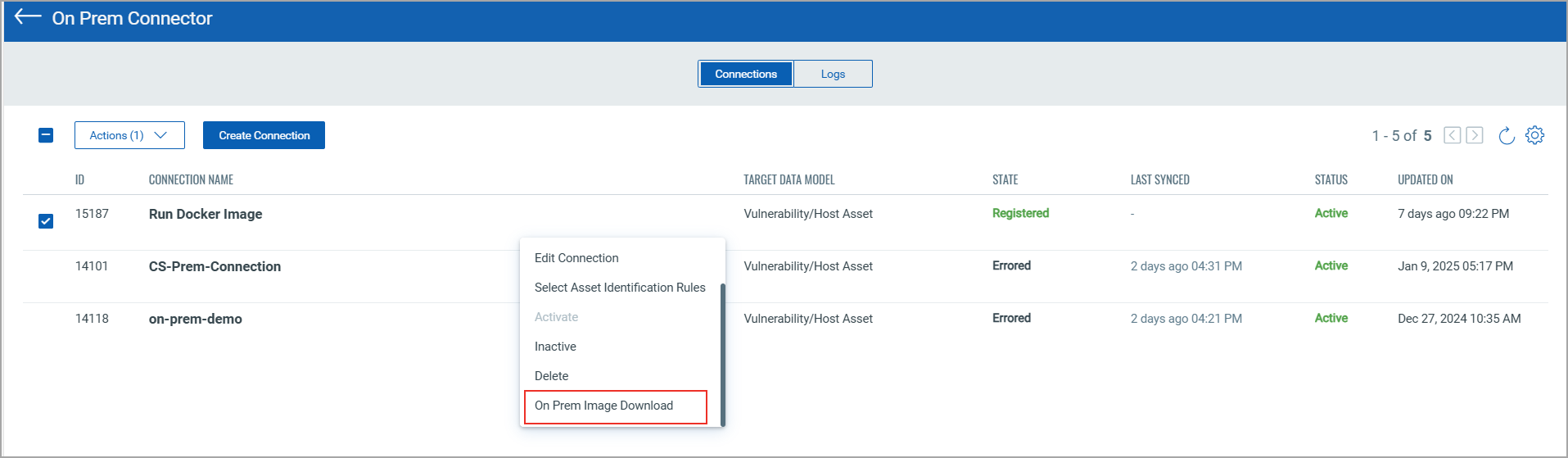Click the refresh icon in the toolbar
The height and width of the screenshot is (458, 1568).
(1506, 136)
